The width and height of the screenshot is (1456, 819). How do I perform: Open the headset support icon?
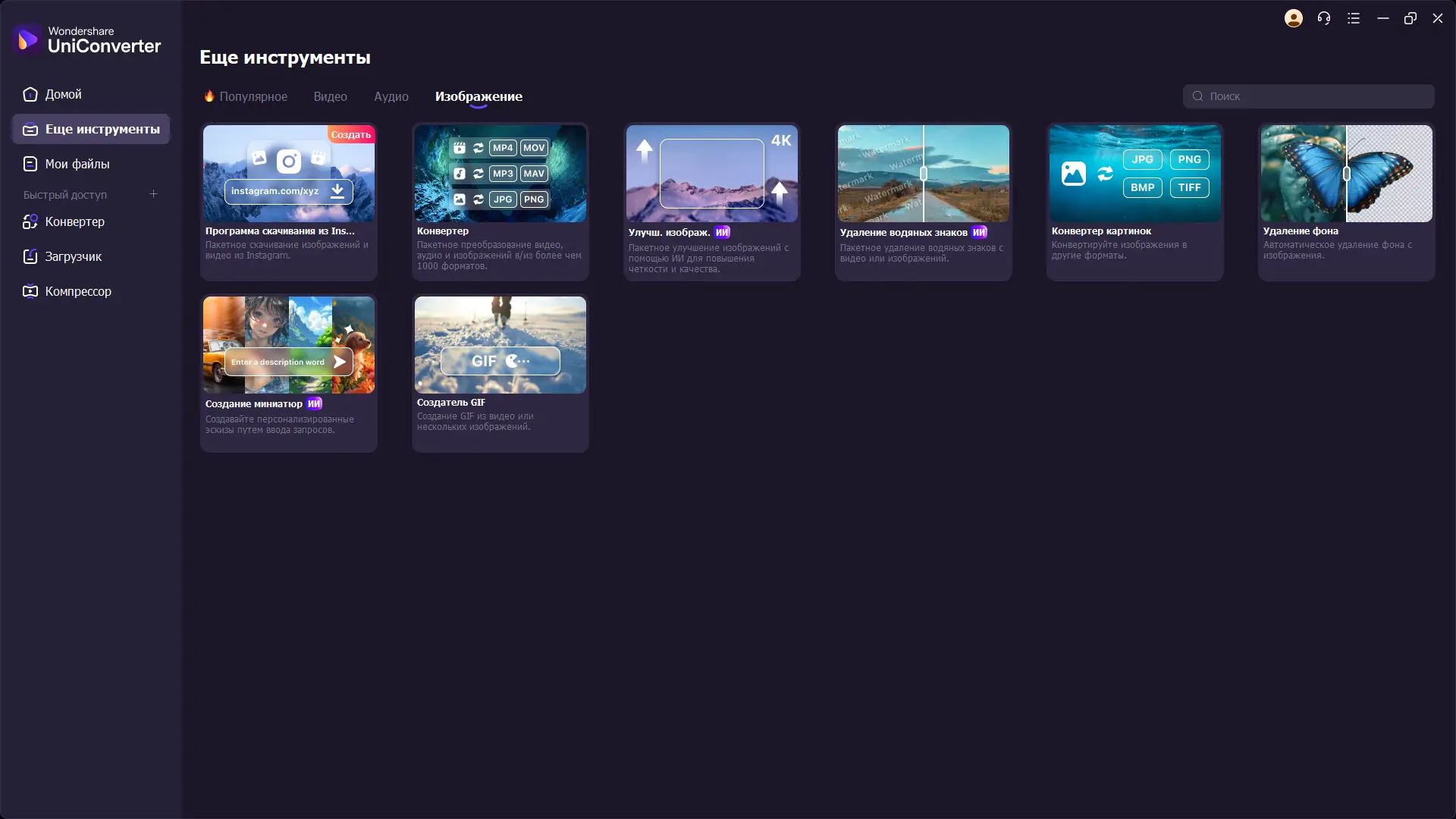1323,18
